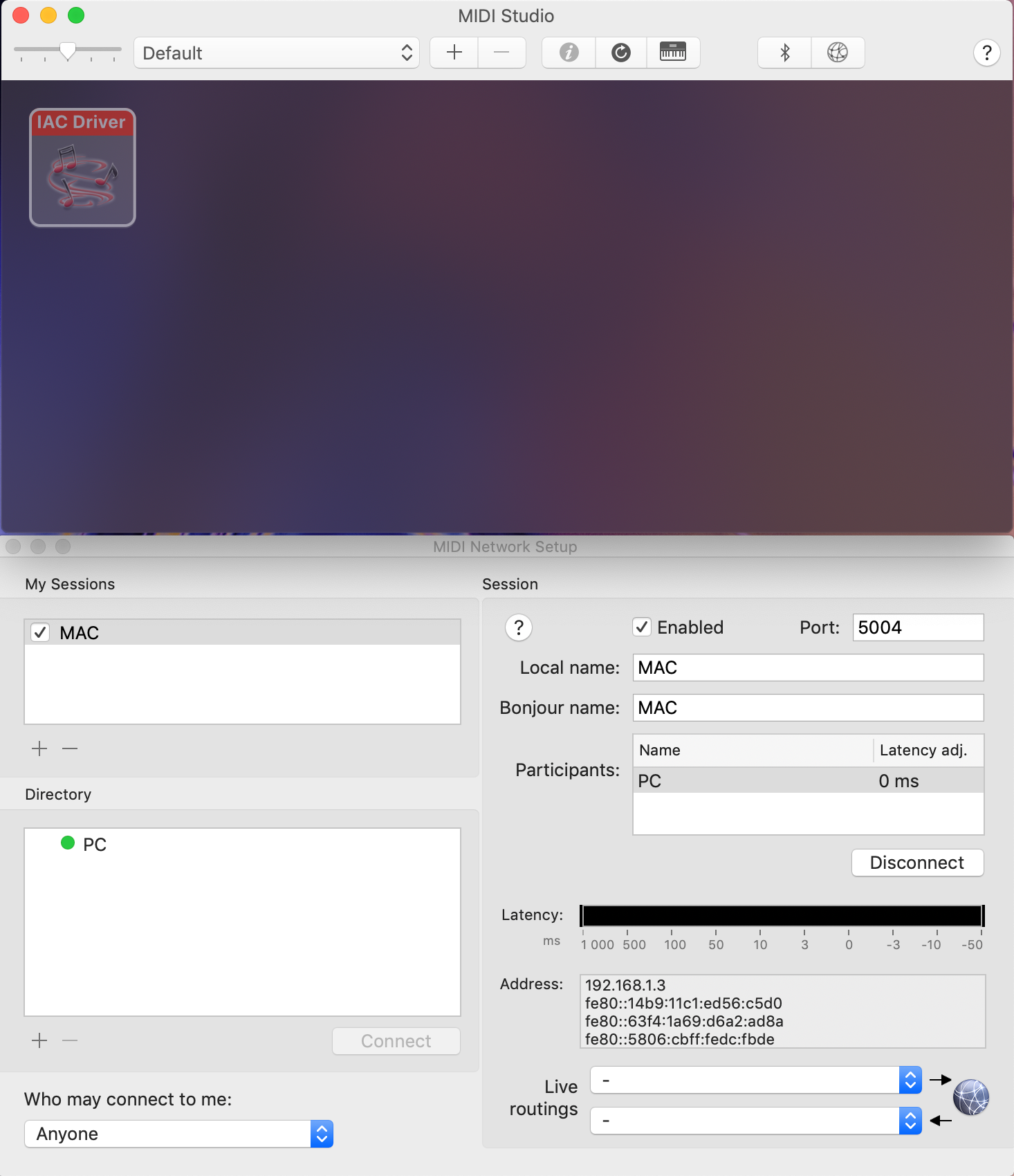Image resolution: width=1014 pixels, height=1176 pixels.
Task: Click the Show Info icon in toolbar
Action: coord(569,53)
